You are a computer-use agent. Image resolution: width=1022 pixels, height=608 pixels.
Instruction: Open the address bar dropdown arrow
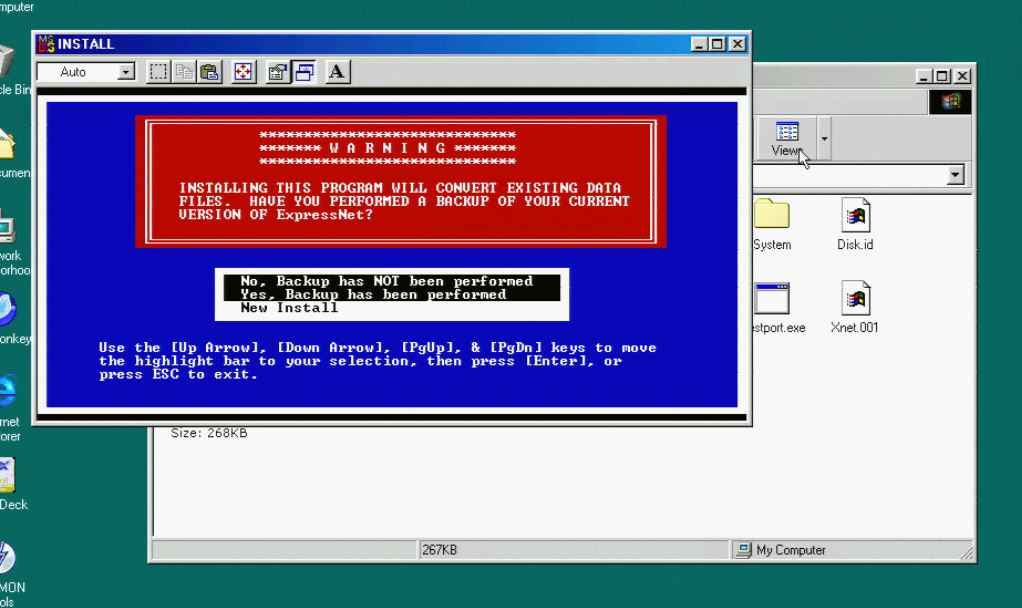pos(956,175)
